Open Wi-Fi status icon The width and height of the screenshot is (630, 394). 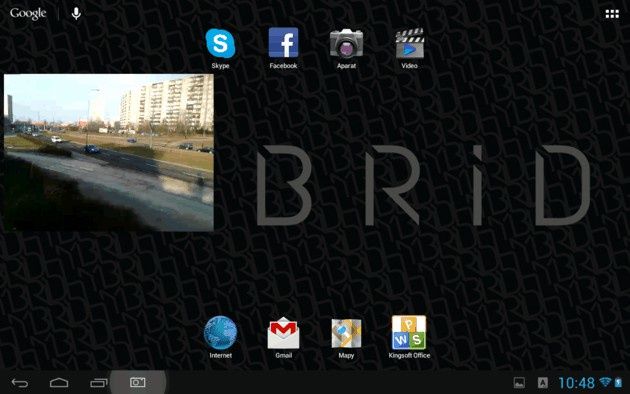pyautogui.click(x=605, y=382)
